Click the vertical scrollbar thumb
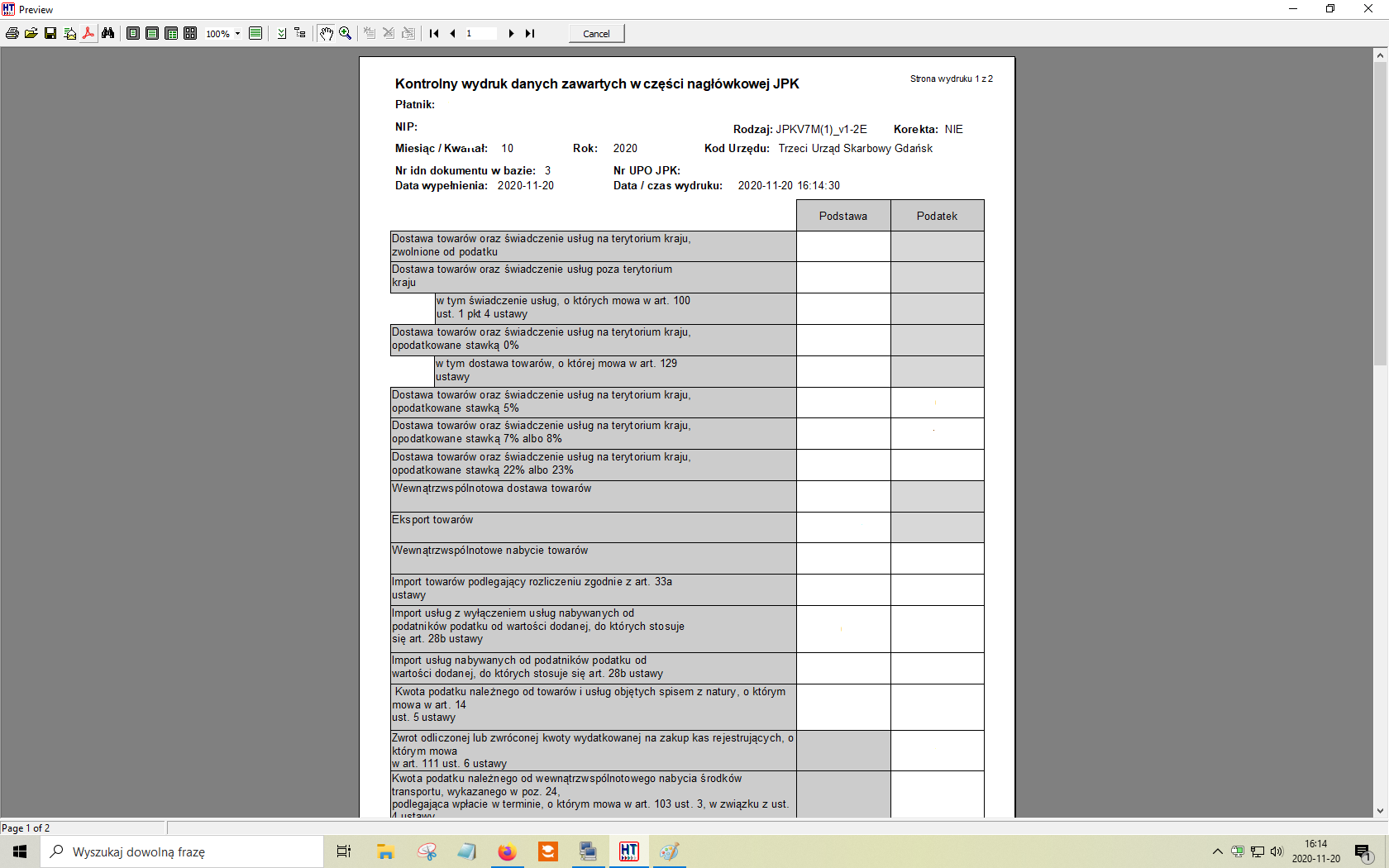This screenshot has width=1389, height=868. point(1380,214)
